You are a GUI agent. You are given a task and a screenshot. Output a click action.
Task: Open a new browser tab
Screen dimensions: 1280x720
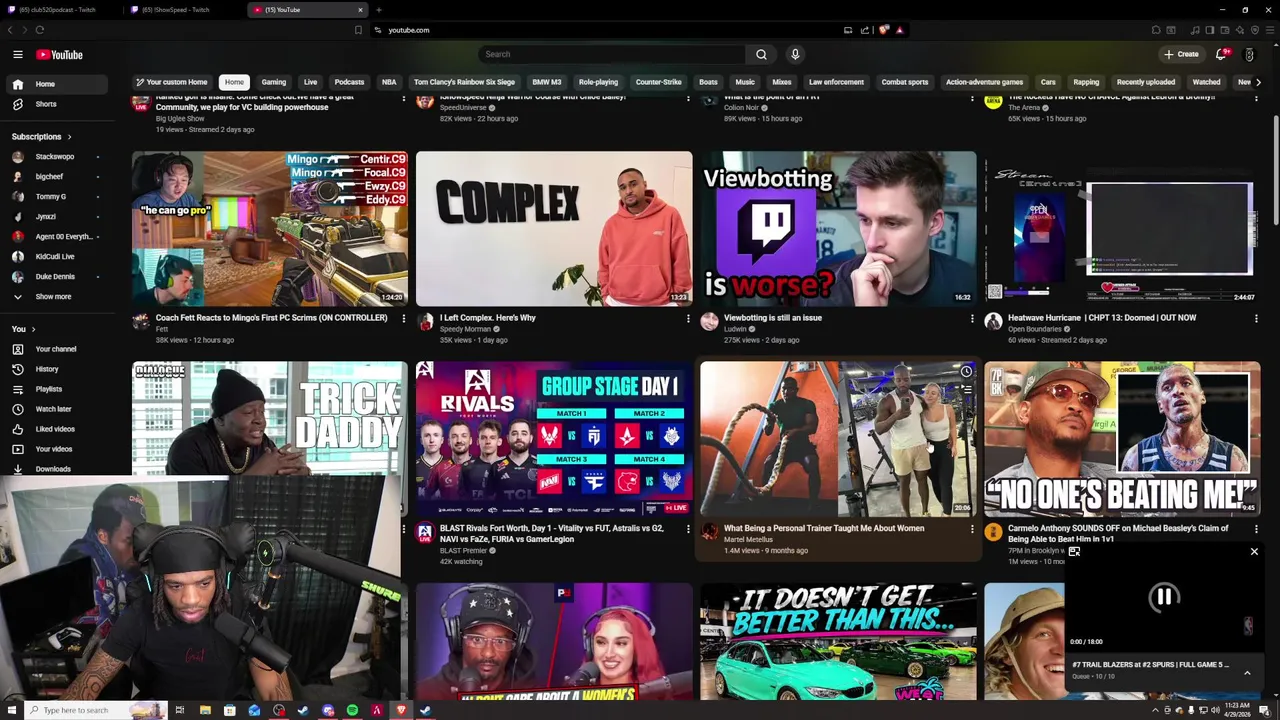pyautogui.click(x=378, y=10)
